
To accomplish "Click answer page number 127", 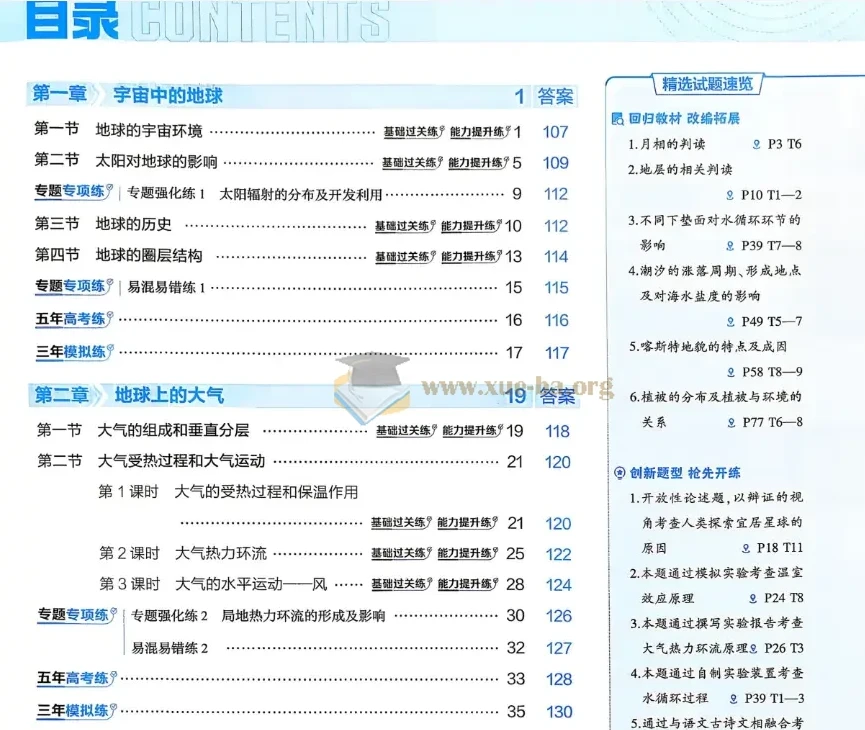I will (559, 648).
